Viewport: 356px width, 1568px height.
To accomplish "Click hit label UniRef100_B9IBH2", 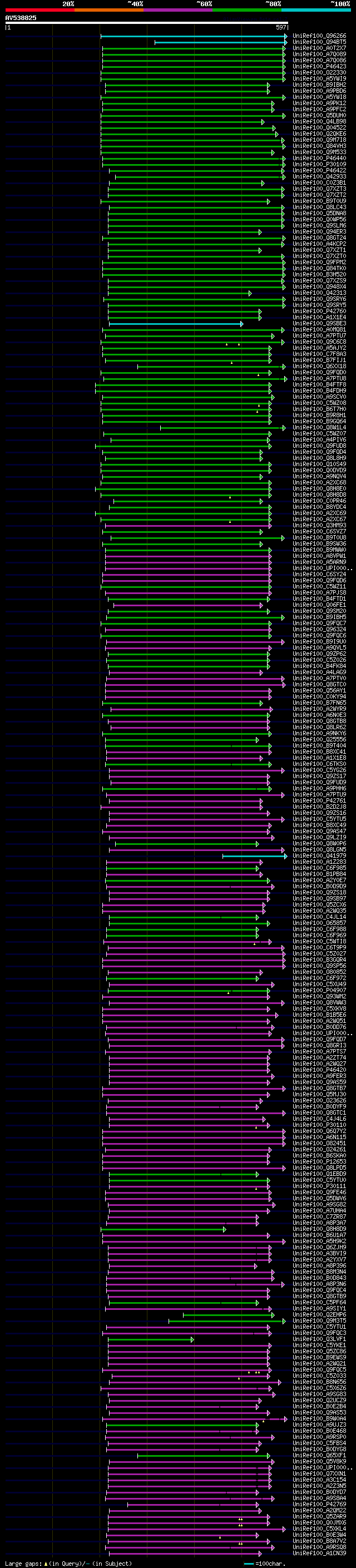I will [319, 85].
